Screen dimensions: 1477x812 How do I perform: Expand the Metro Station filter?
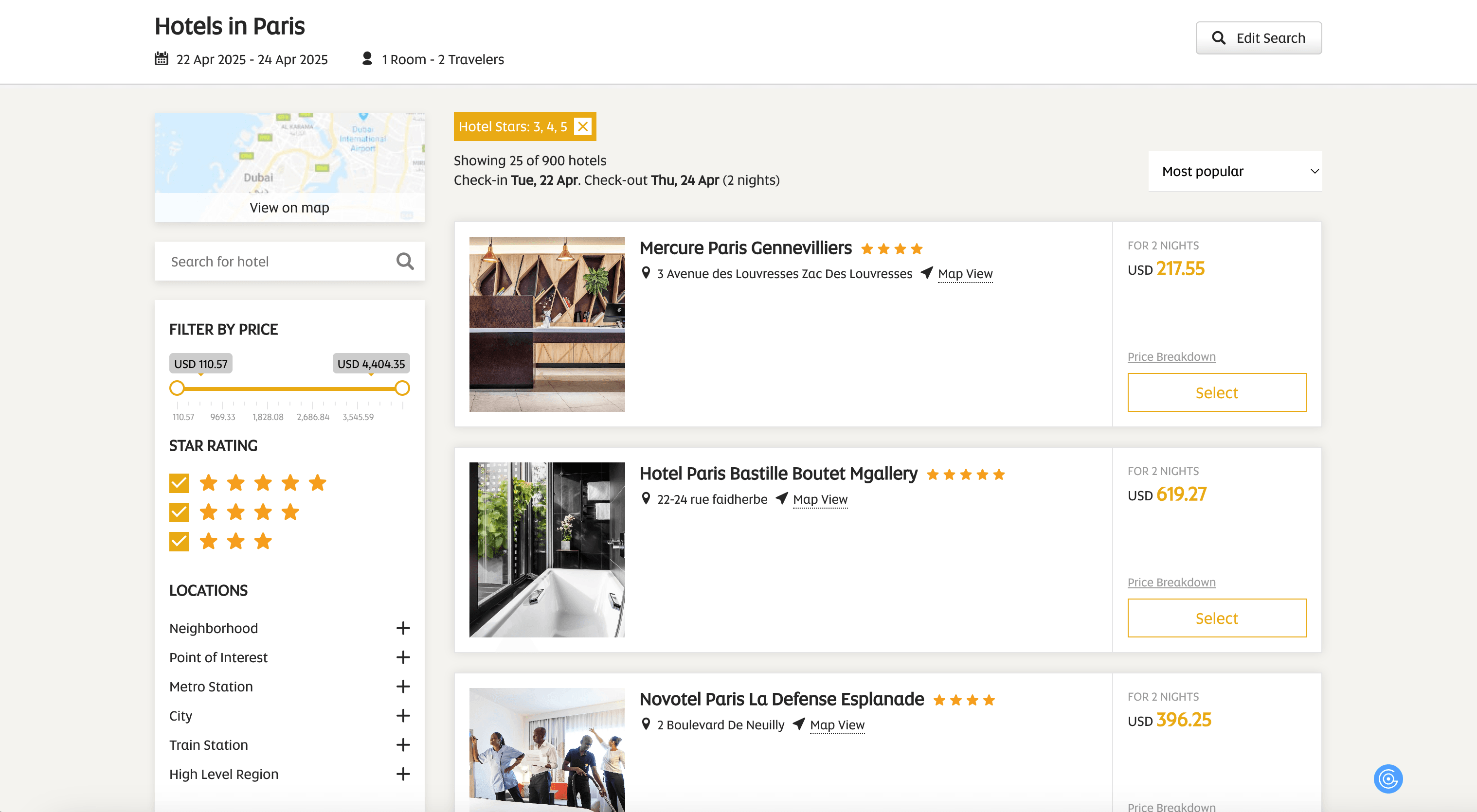tap(403, 687)
